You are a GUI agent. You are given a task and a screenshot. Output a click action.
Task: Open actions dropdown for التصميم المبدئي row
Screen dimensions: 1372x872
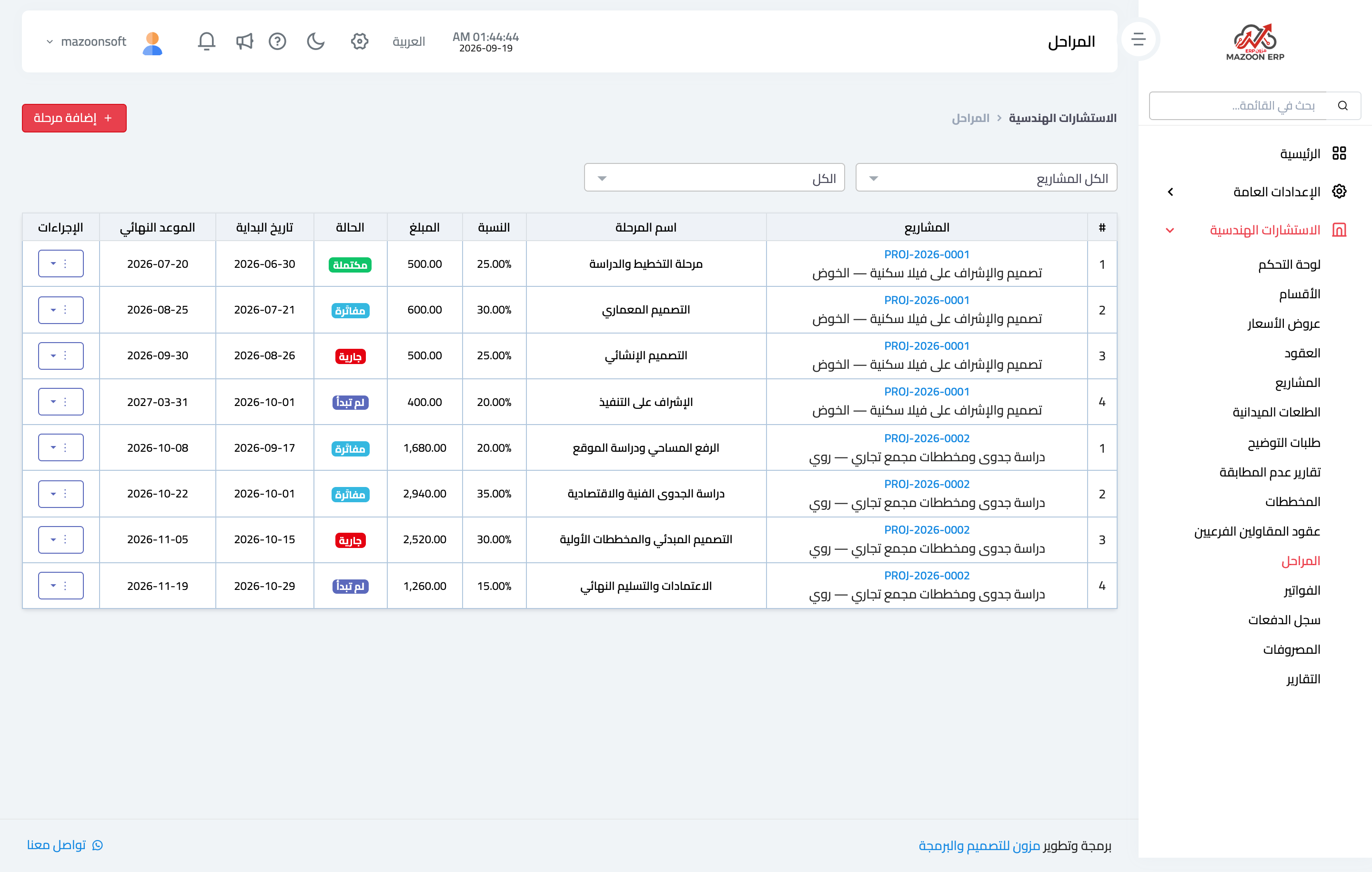[x=61, y=539]
